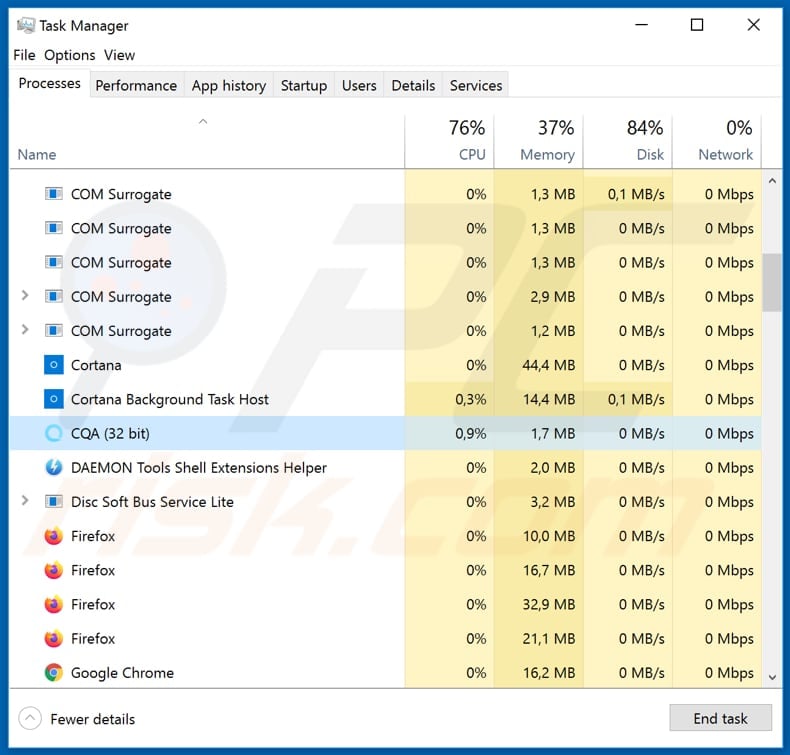Screen dimensions: 790x755
Task: Click the Fewer details link
Action: coord(93,719)
